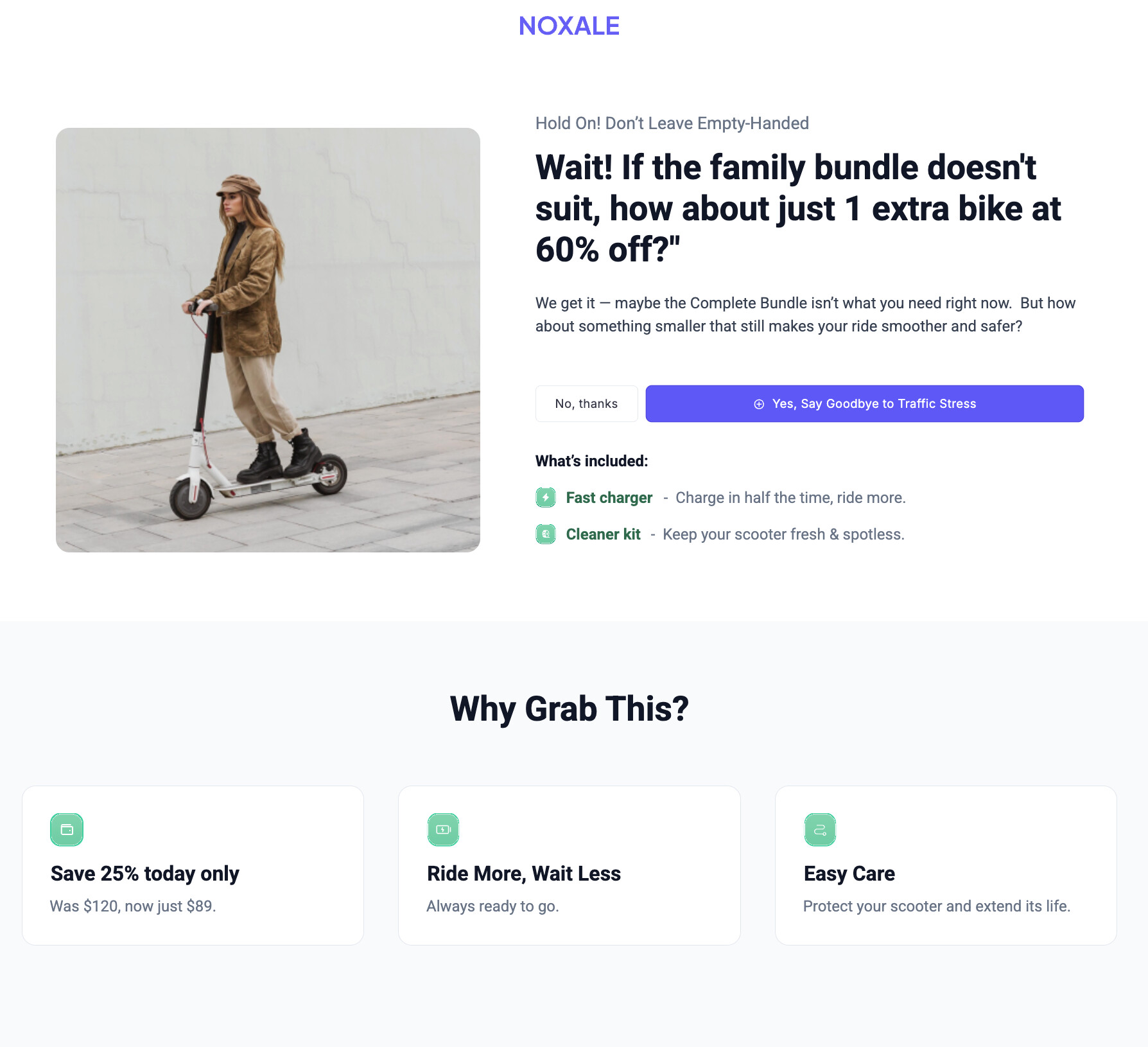This screenshot has width=1148, height=1047.
Task: Click the NOXALE logo
Action: [x=569, y=26]
